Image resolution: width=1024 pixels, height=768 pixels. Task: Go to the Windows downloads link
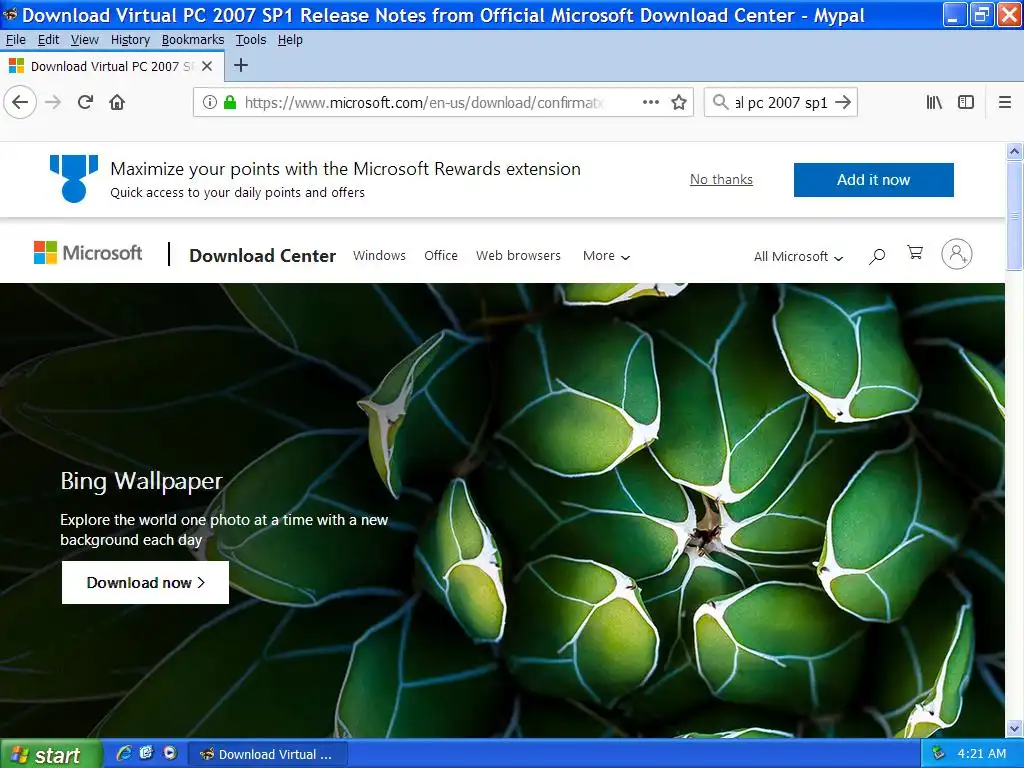tap(379, 255)
